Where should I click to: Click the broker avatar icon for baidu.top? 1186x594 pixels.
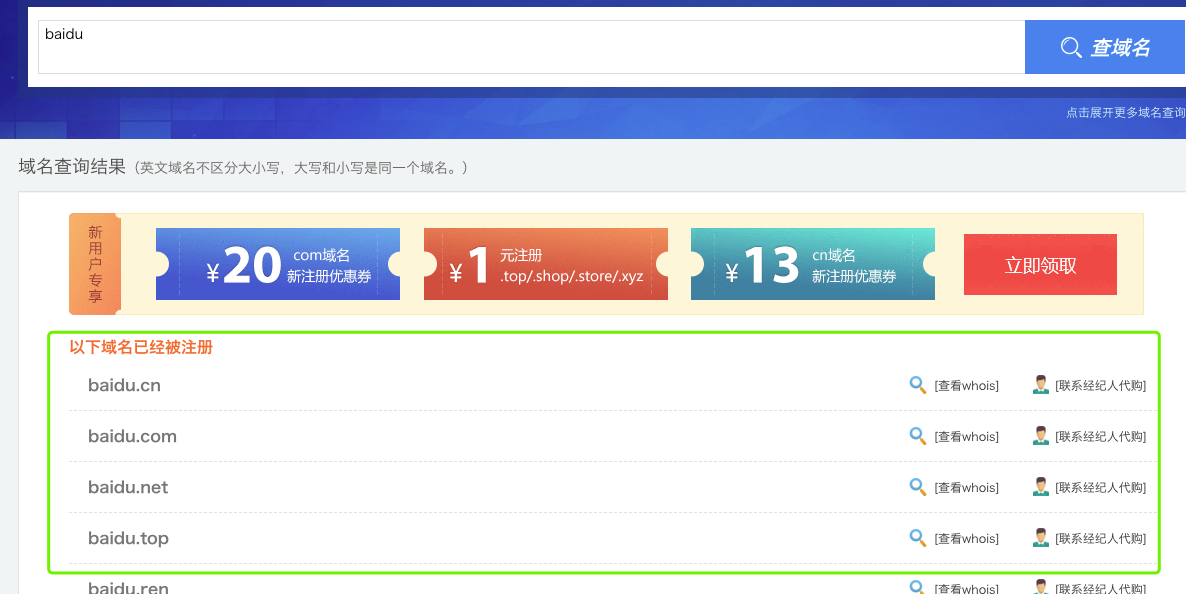click(1041, 538)
